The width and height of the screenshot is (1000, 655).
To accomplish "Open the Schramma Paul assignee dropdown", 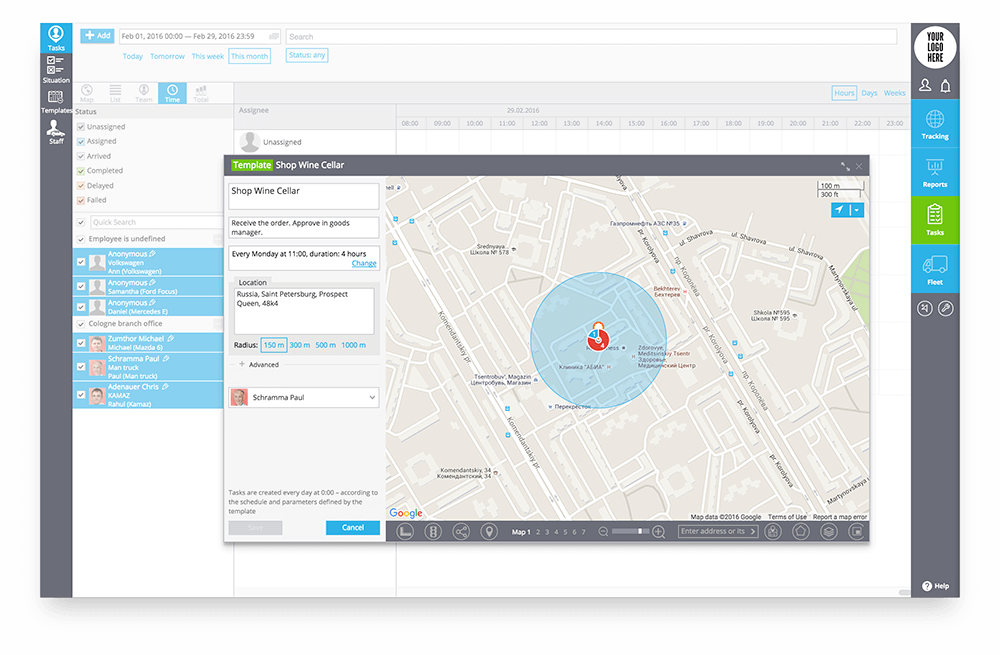I will tap(304, 398).
